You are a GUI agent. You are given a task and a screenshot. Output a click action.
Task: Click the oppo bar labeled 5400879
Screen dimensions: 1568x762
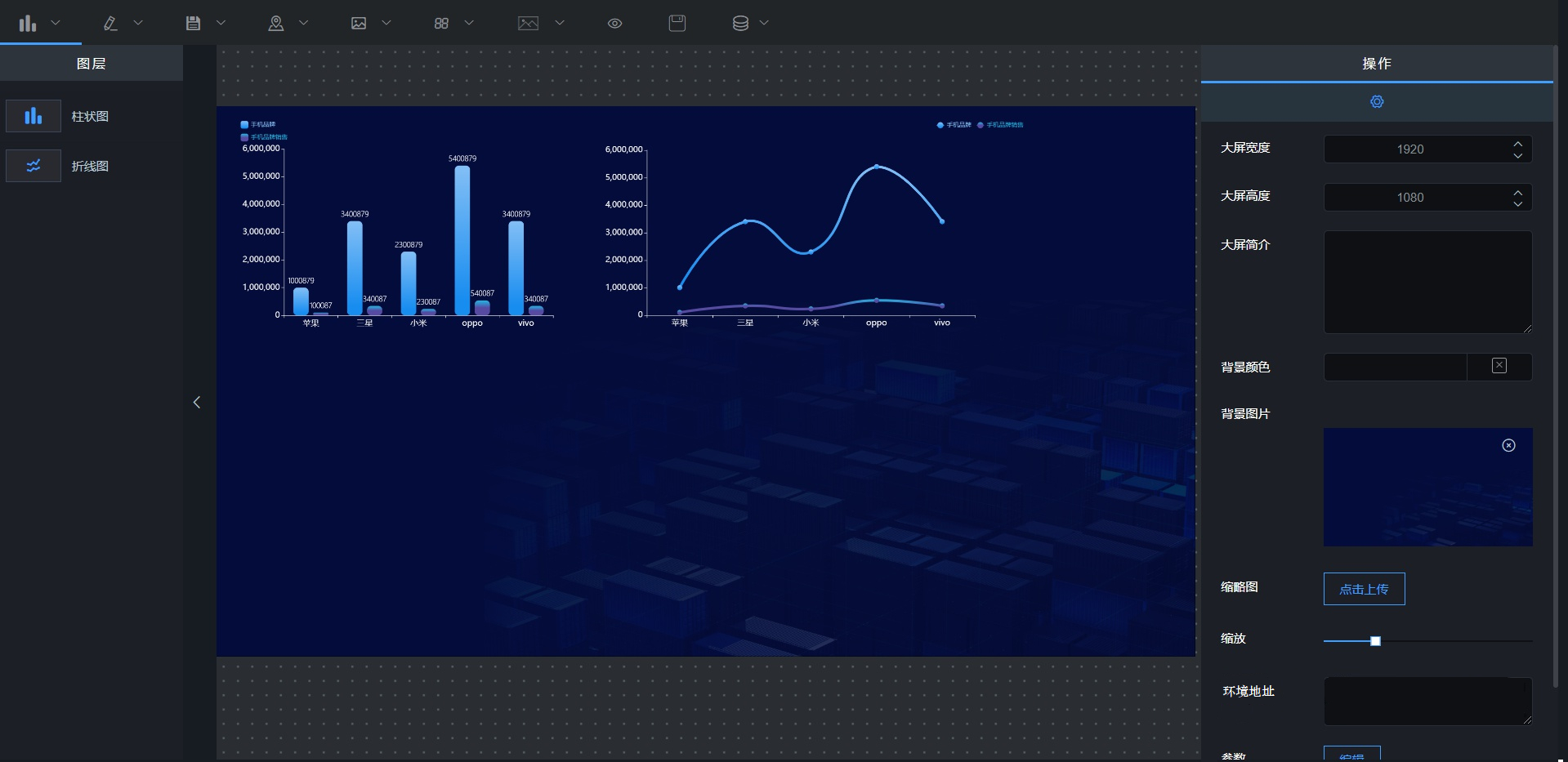click(x=462, y=240)
